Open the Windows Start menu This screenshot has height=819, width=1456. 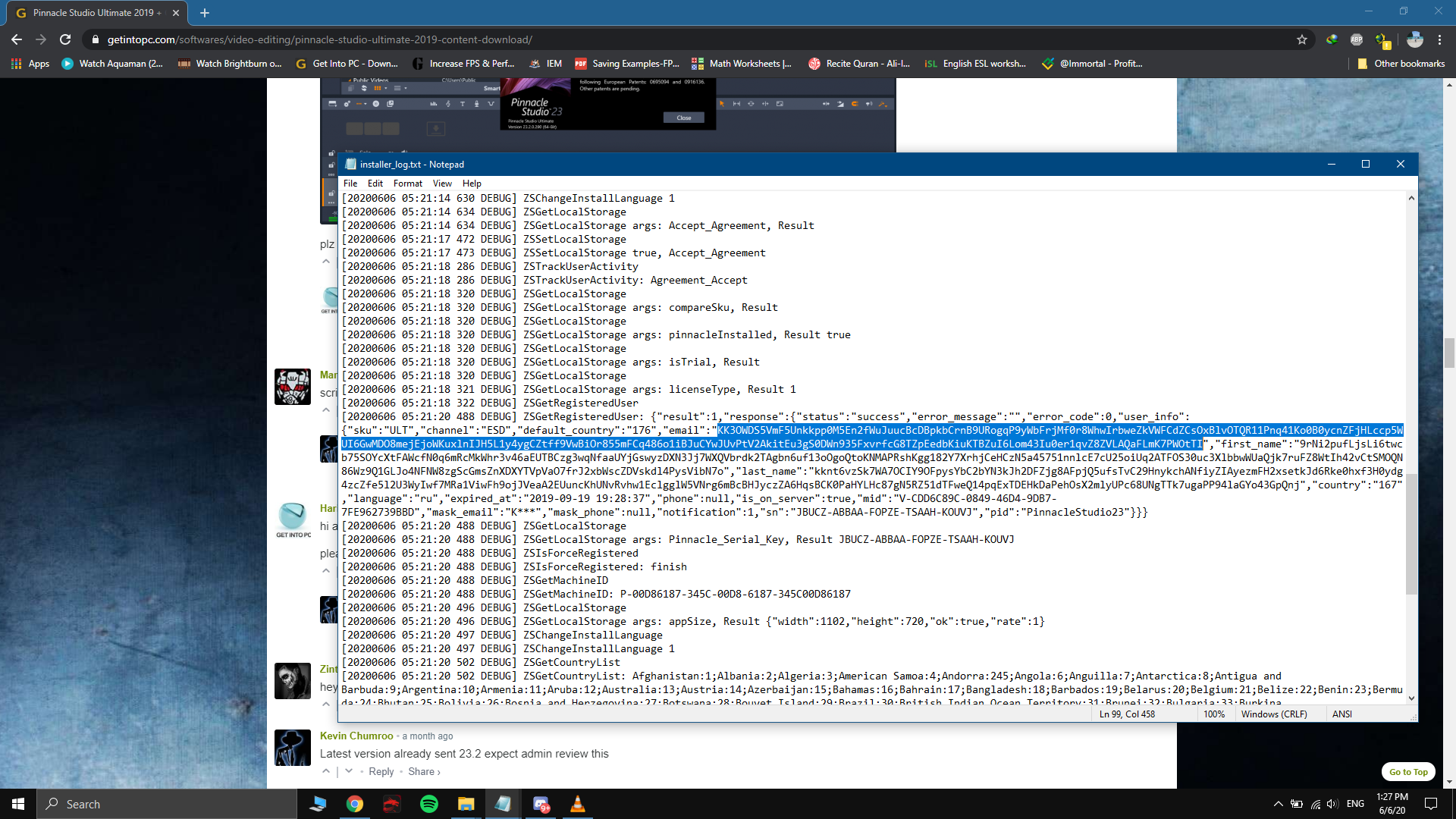(18, 804)
